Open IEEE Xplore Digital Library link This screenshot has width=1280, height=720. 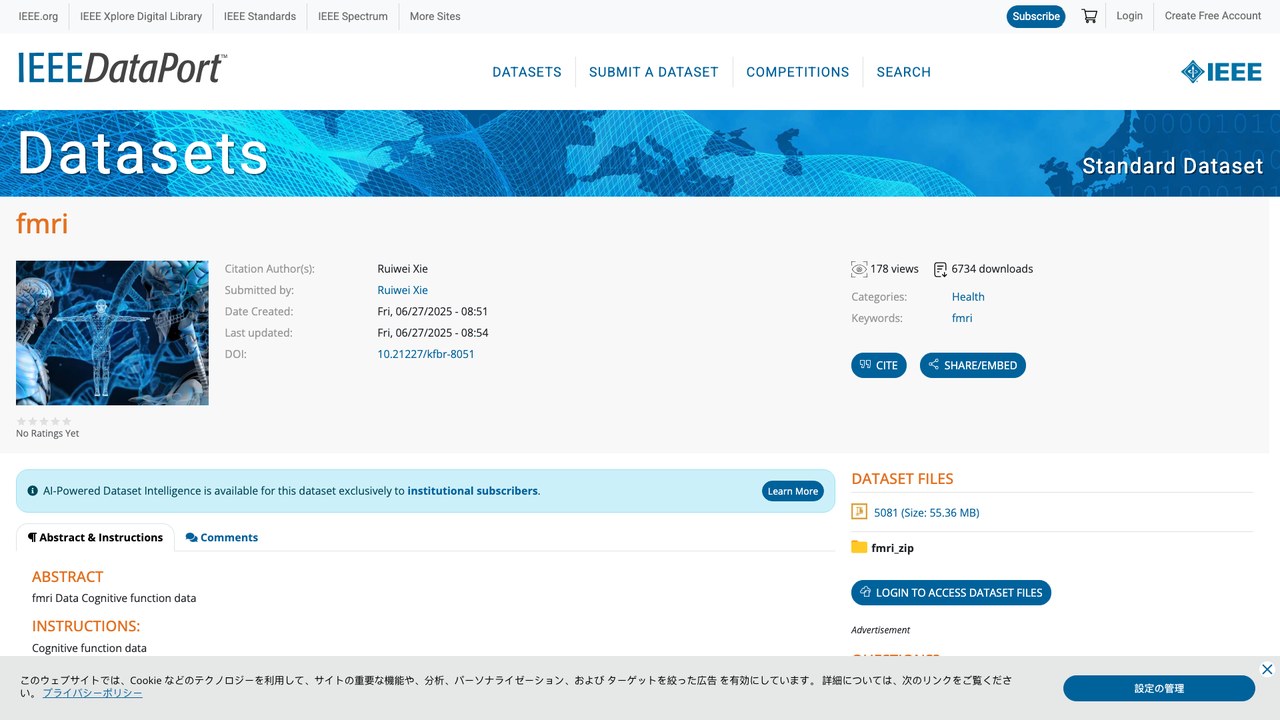pos(141,16)
